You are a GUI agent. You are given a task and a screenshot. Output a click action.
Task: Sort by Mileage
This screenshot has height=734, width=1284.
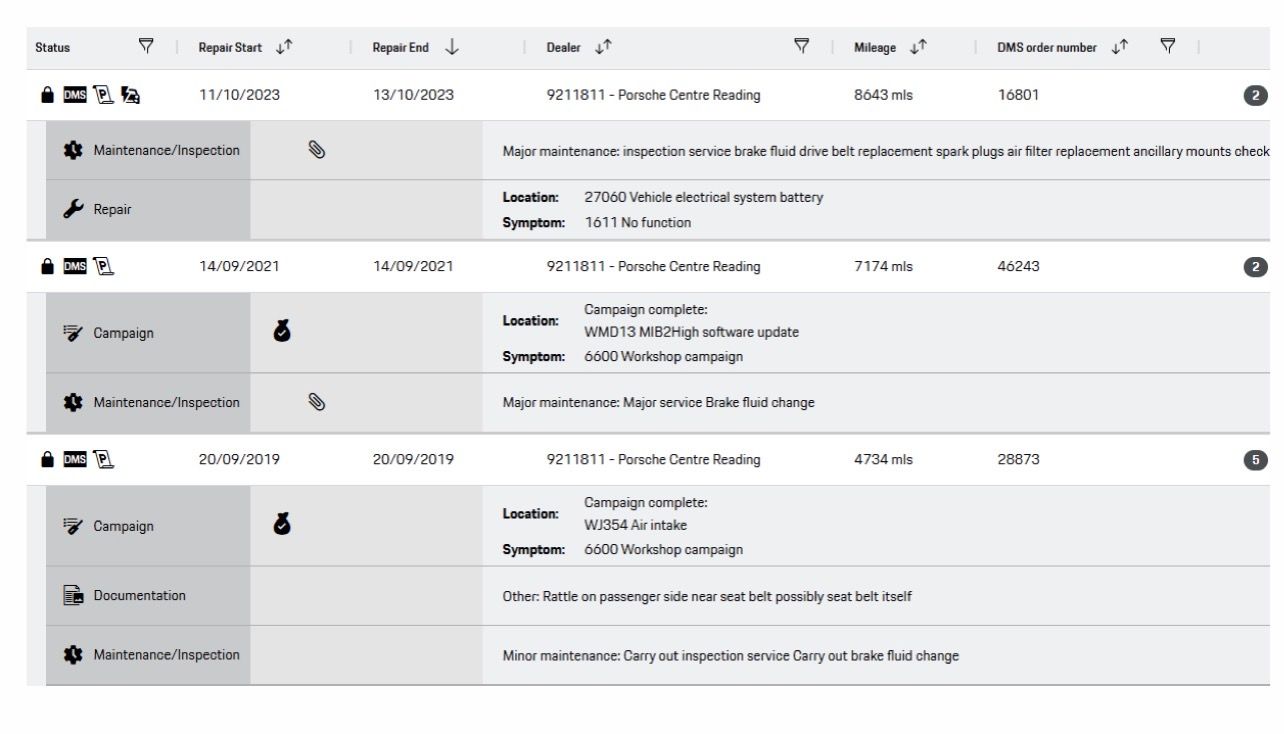tap(916, 47)
